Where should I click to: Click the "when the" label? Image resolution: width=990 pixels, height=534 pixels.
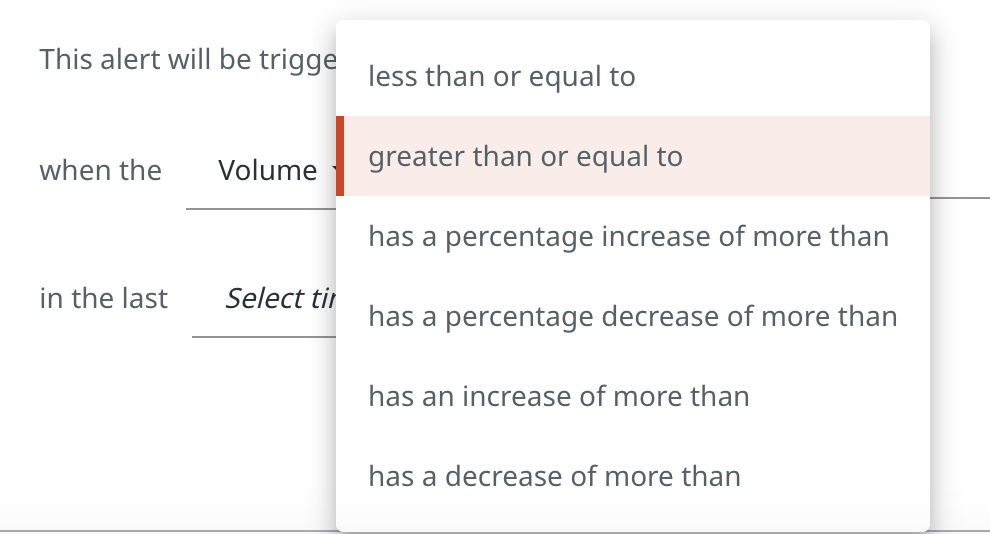[x=100, y=171]
